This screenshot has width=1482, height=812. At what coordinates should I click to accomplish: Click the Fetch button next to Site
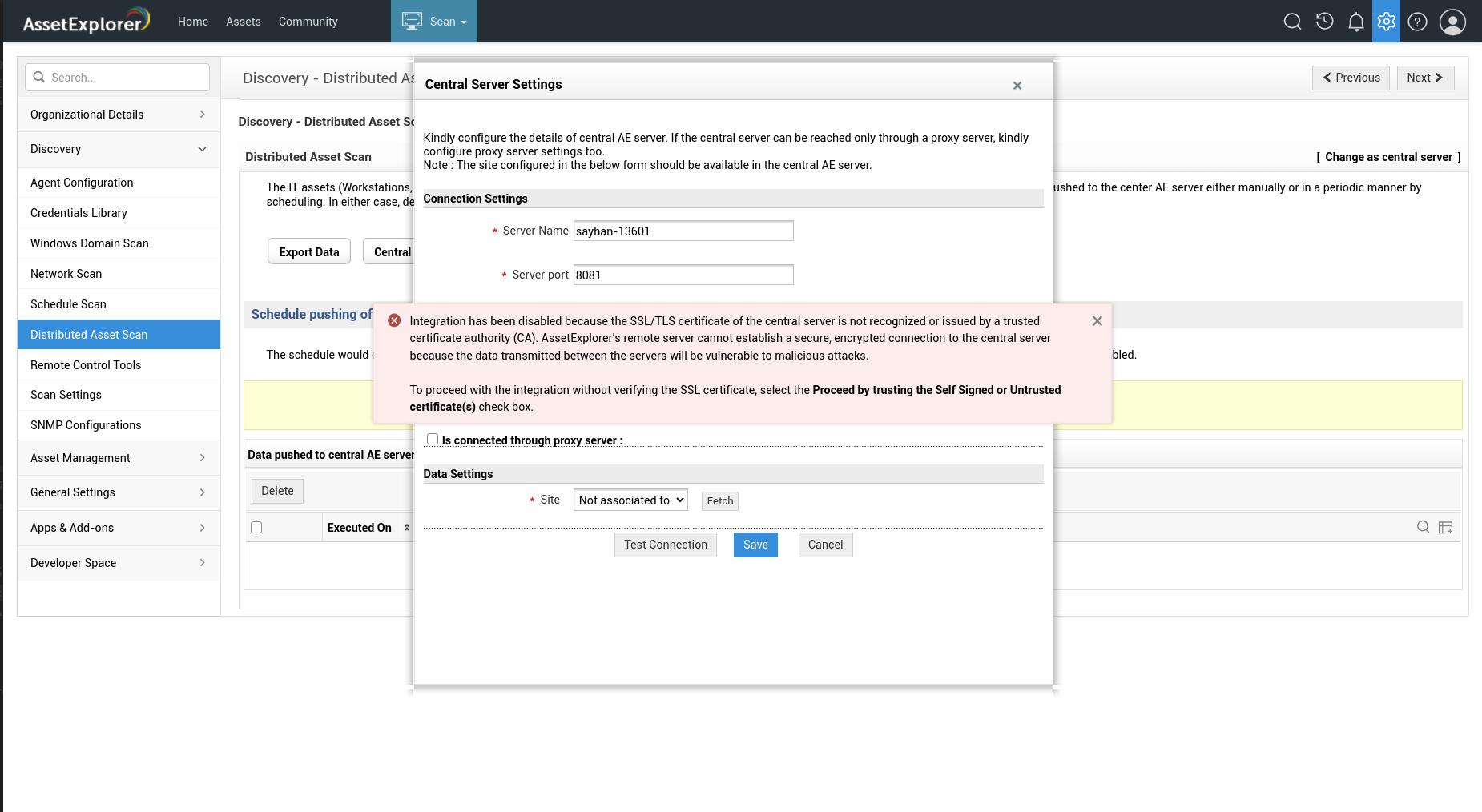(x=720, y=501)
